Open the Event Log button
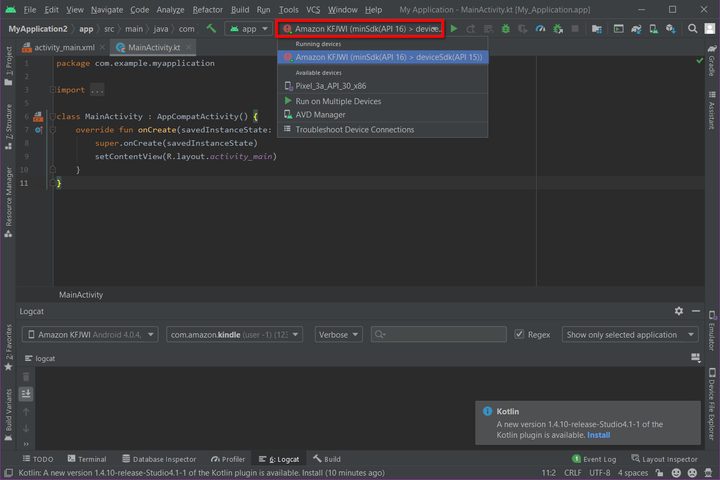This screenshot has width=720, height=480. click(594, 459)
